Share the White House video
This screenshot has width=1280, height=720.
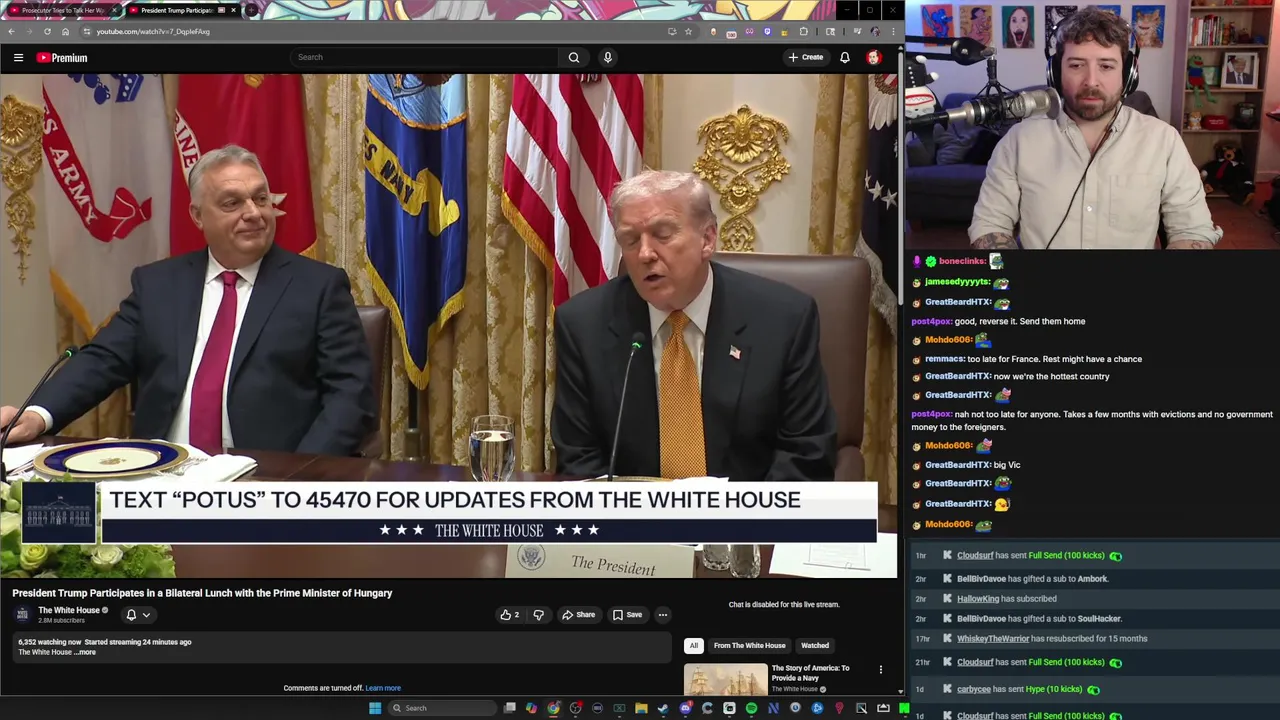click(578, 615)
